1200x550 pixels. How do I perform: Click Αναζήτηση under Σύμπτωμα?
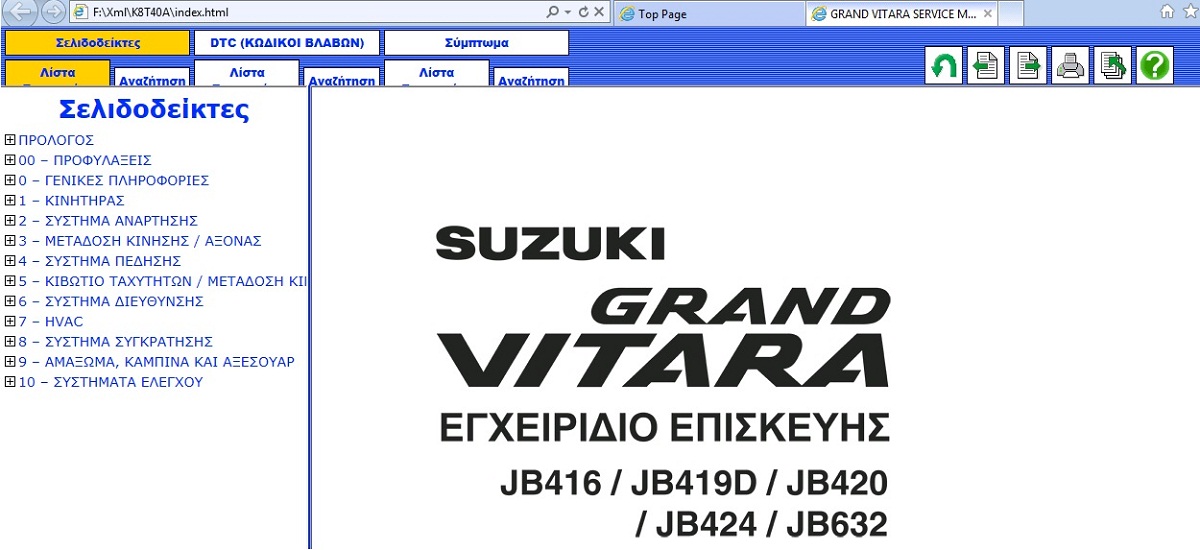531,79
